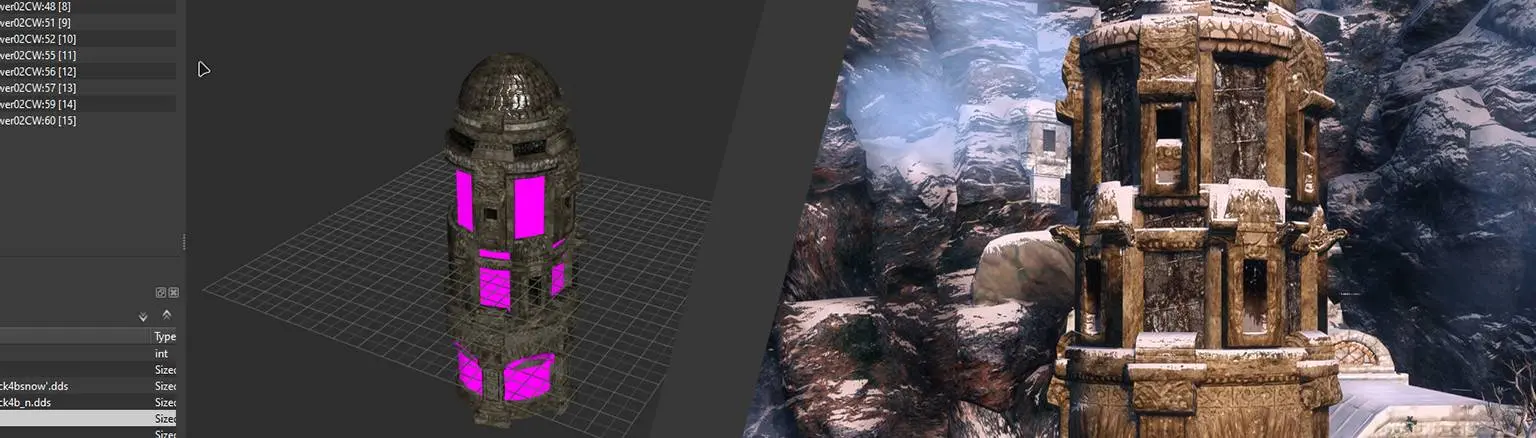Select block row ending ':48 [8]'

coord(88,6)
